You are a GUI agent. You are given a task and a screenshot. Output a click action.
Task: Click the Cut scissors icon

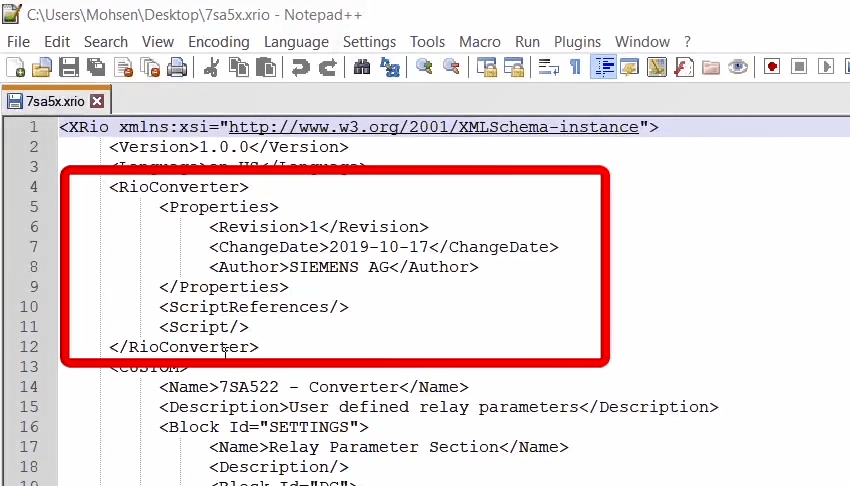[x=211, y=67]
